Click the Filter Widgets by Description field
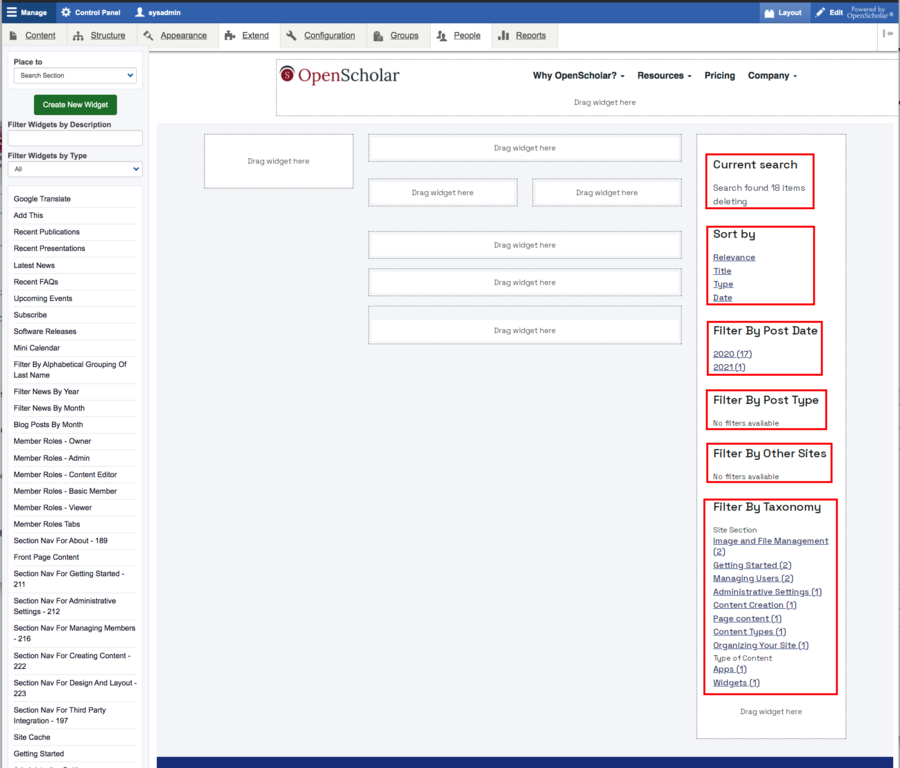The image size is (900, 768). point(75,139)
